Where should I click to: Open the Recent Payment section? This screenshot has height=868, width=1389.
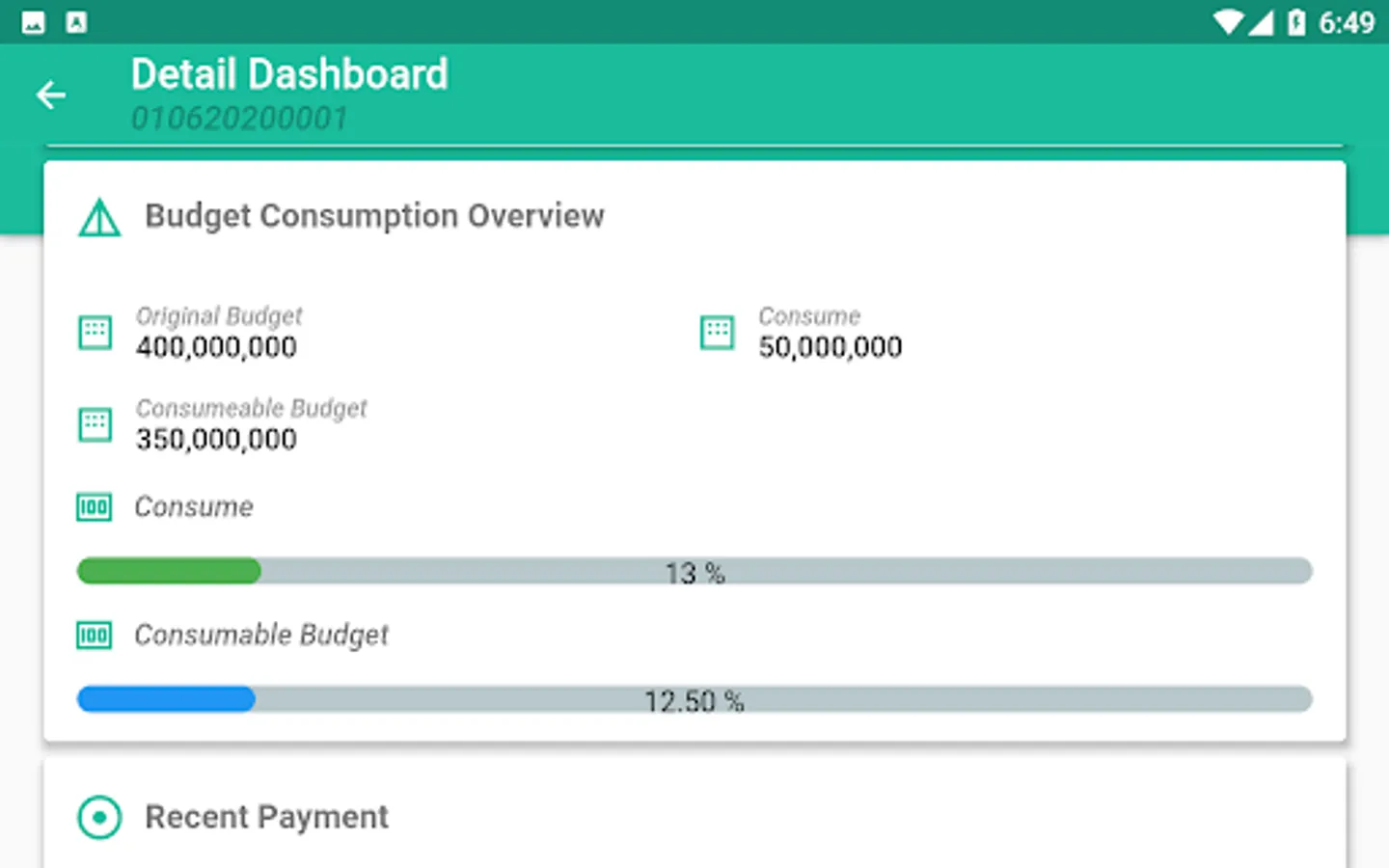click(x=267, y=818)
